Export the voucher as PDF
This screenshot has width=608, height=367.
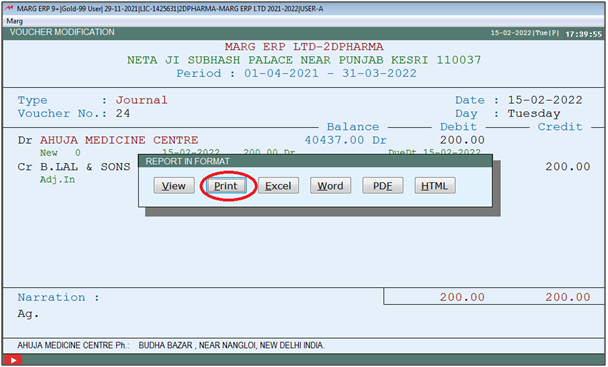click(x=383, y=186)
